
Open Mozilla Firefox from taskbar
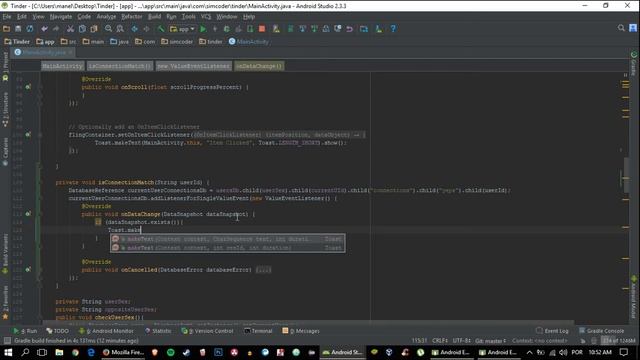pos(123,352)
